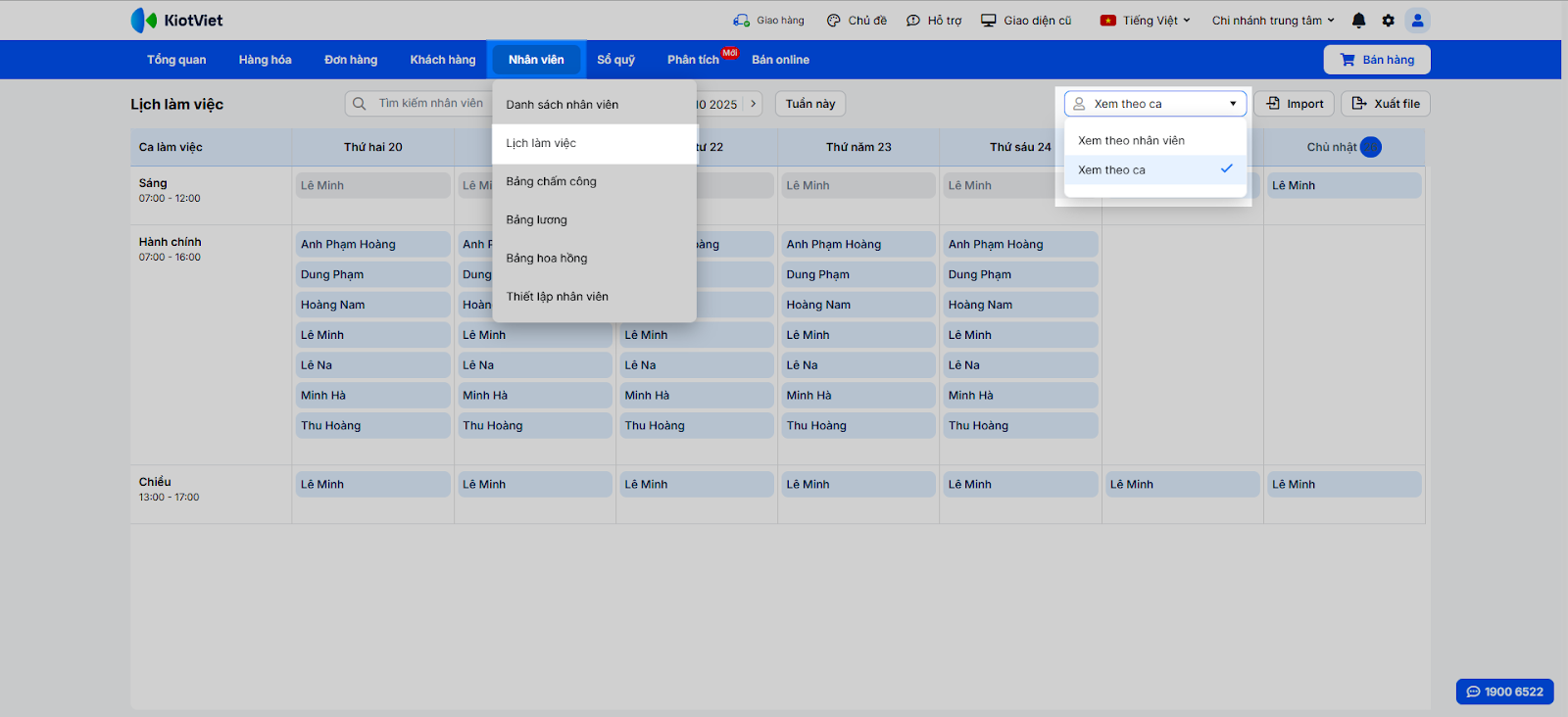
Task: Go to next week with the chevron
Action: pyautogui.click(x=753, y=104)
